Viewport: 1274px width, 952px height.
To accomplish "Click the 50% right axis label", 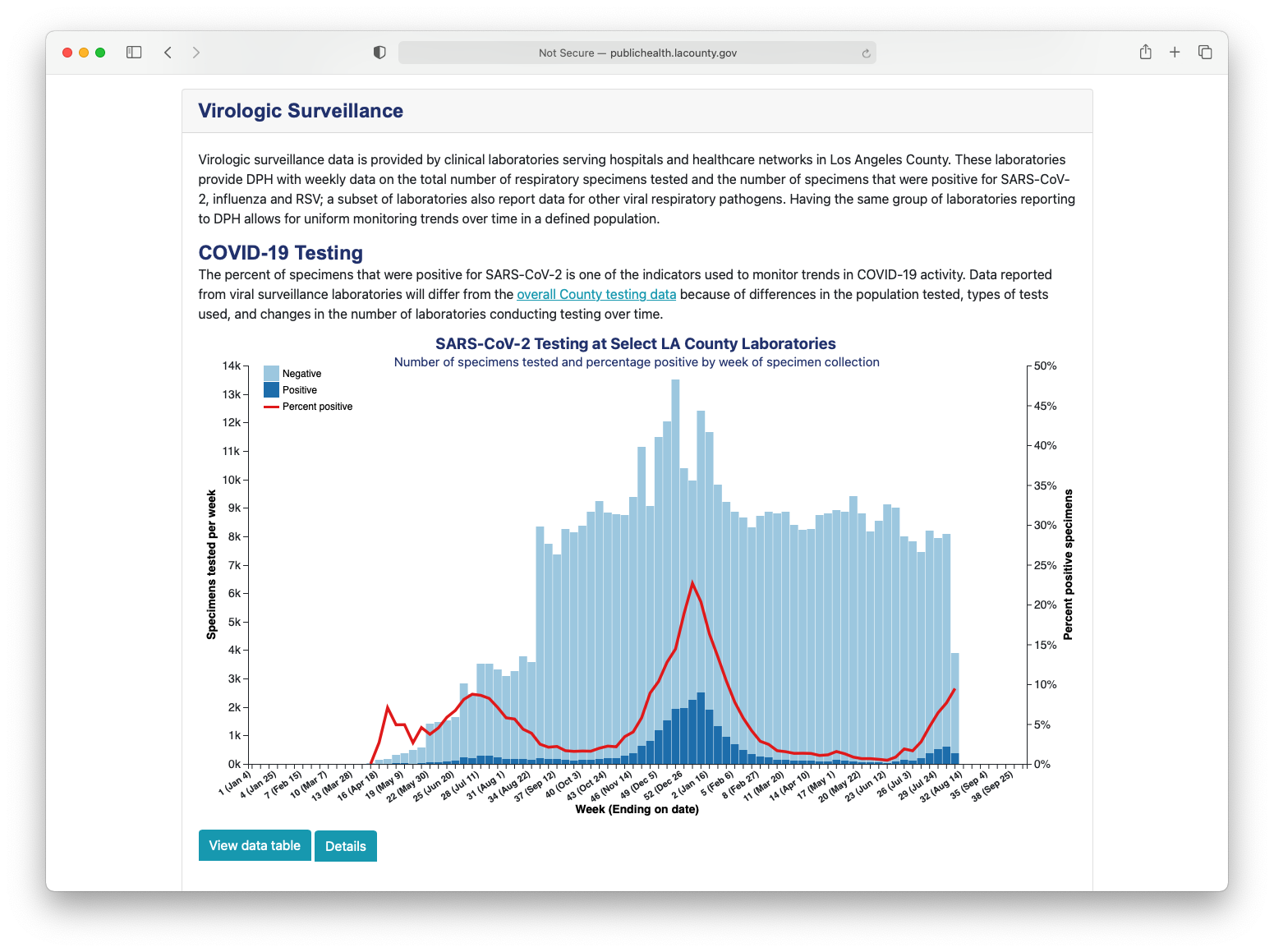I will 1045,366.
